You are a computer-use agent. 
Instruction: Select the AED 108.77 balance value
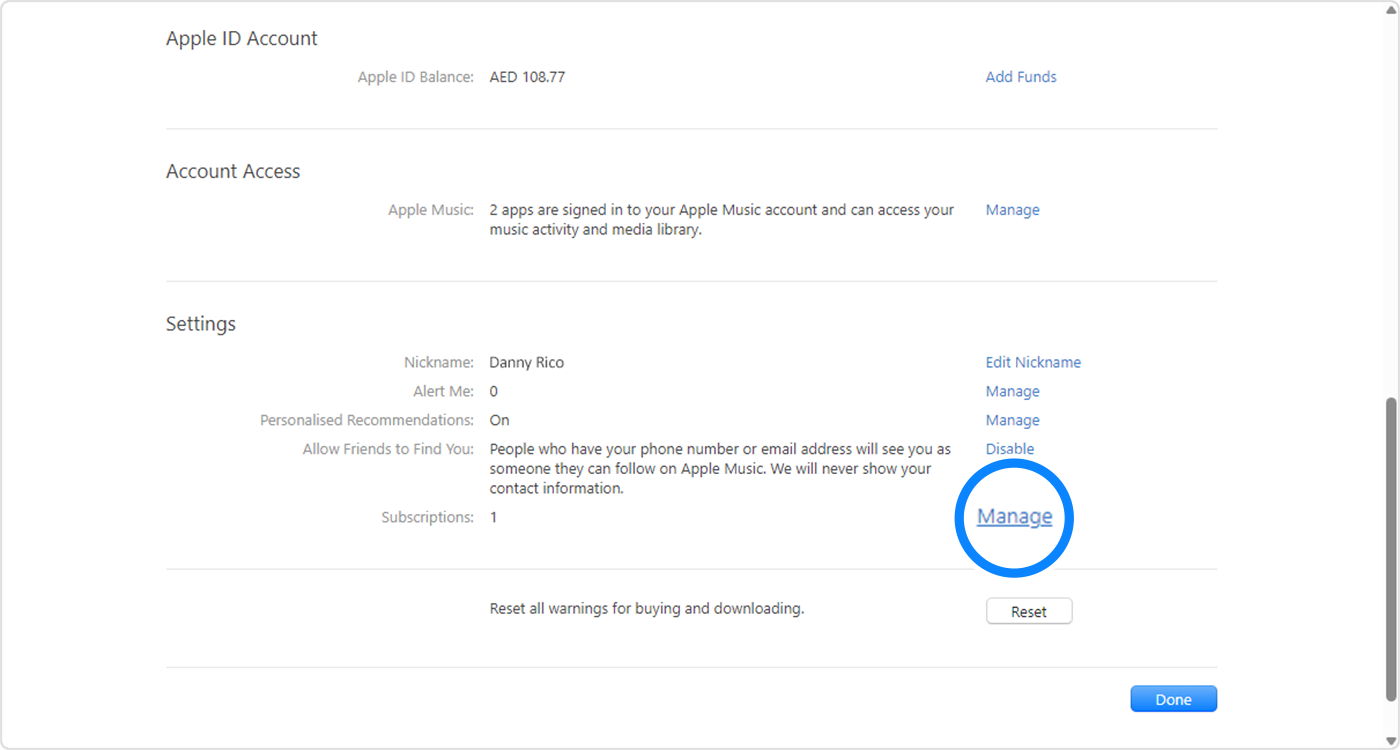coord(527,77)
